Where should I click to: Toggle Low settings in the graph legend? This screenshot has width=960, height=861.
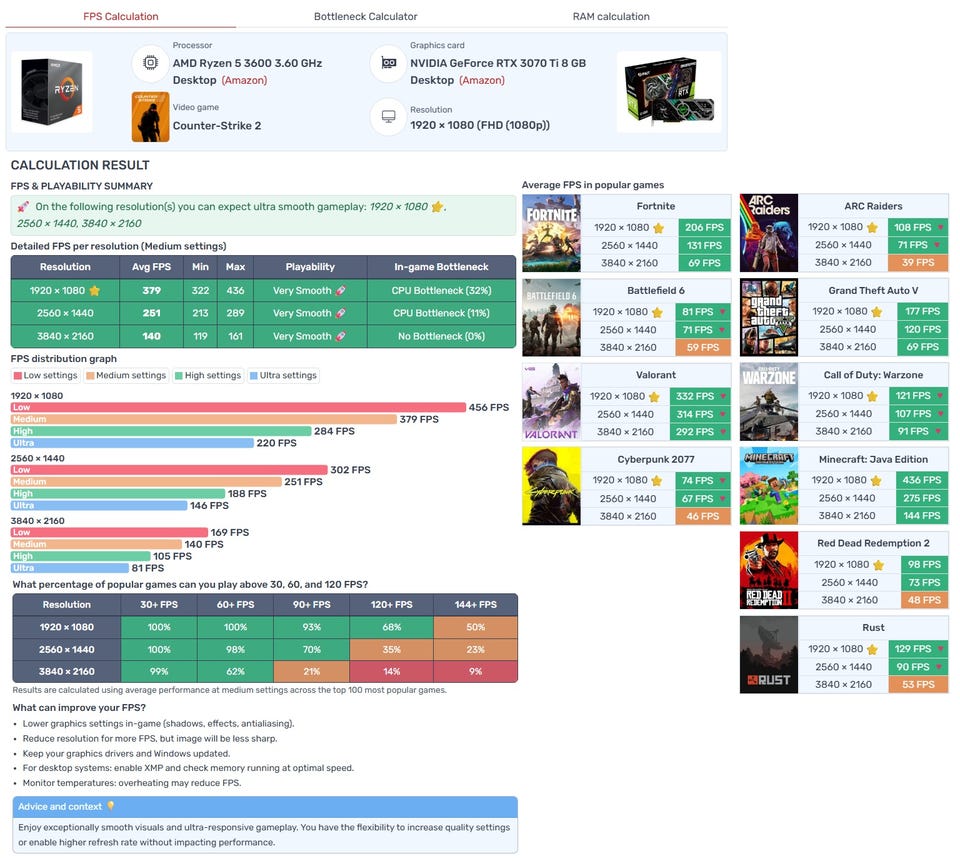[x=46, y=375]
